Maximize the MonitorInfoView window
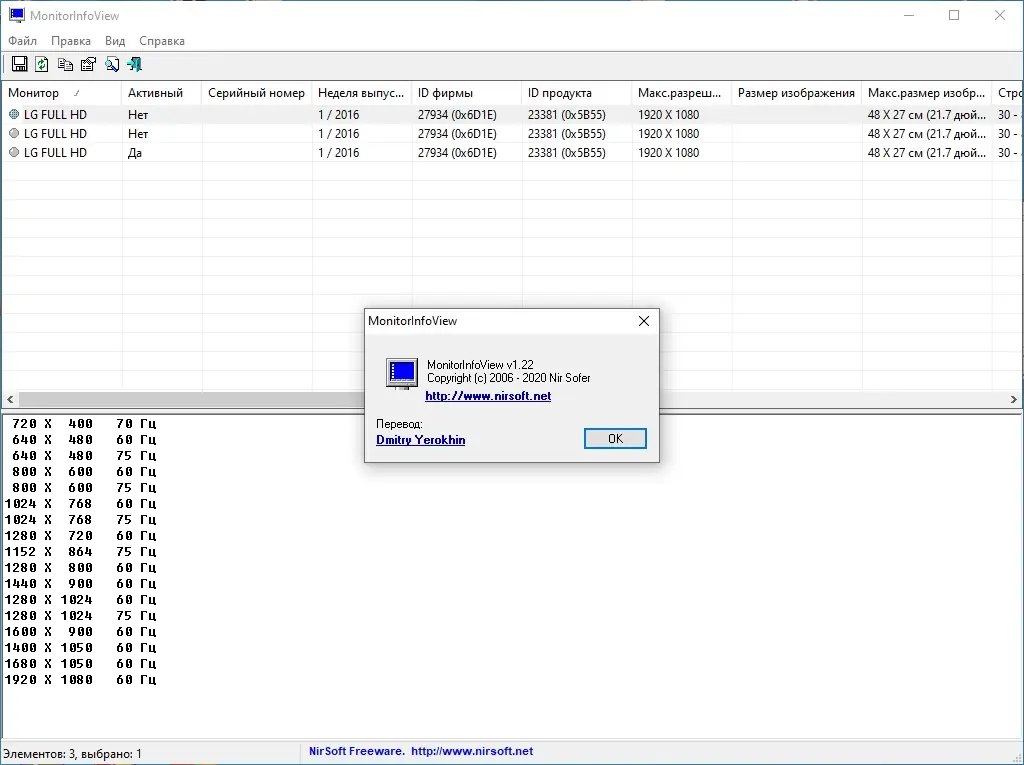This screenshot has width=1024, height=765. 954,15
